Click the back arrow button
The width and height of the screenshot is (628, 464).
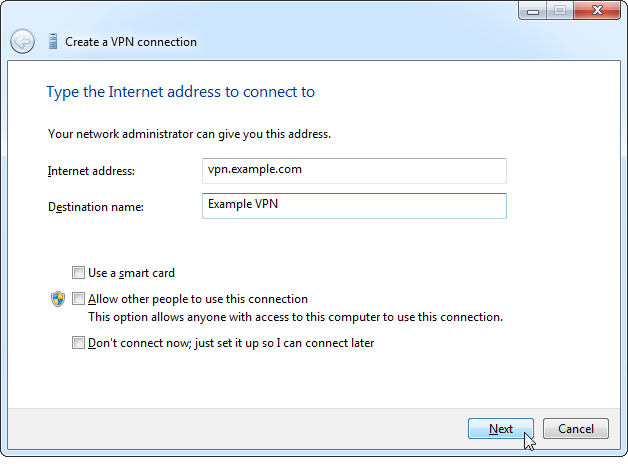pyautogui.click(x=22, y=42)
